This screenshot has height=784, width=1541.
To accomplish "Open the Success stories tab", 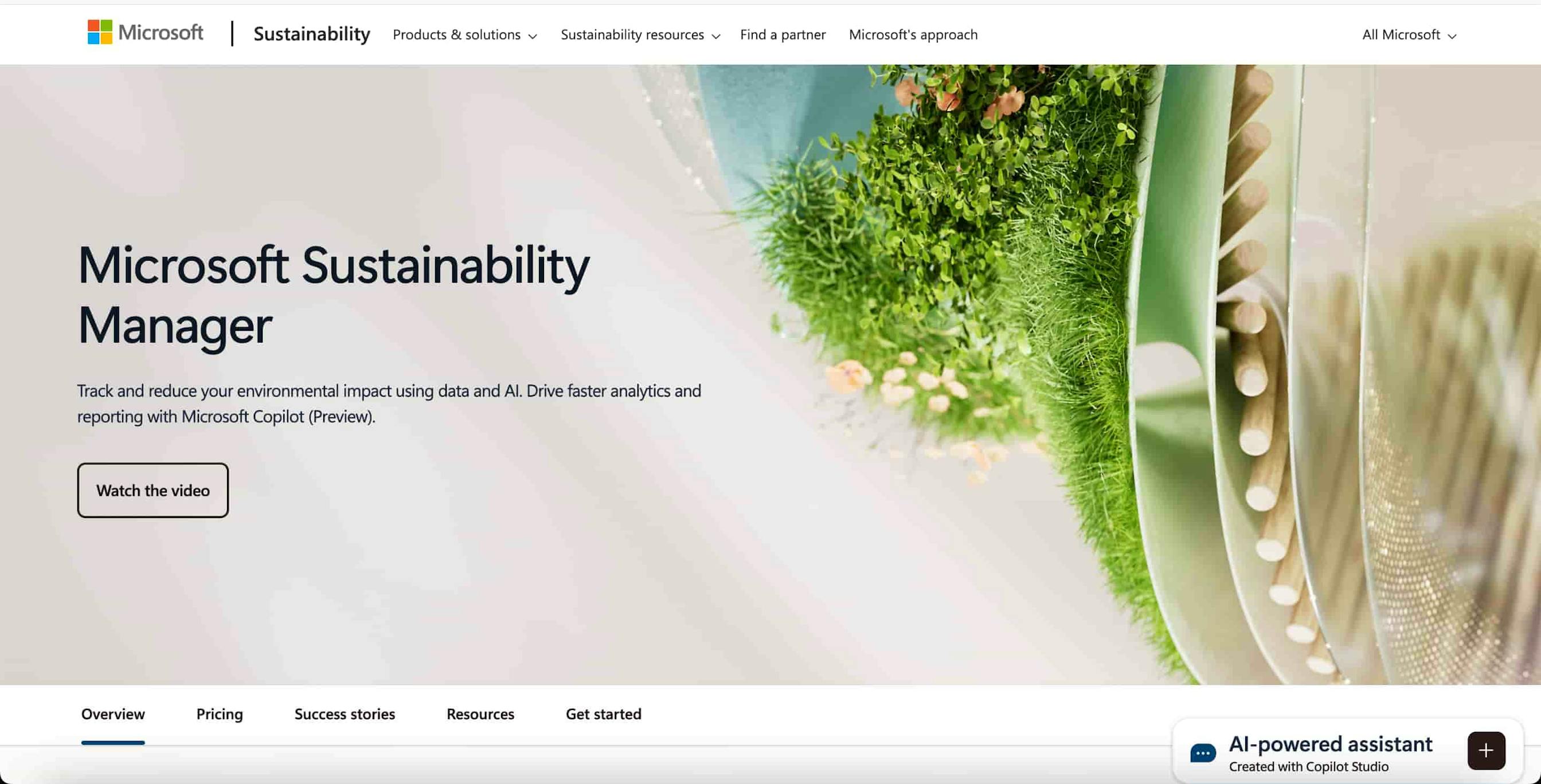I will tap(344, 714).
